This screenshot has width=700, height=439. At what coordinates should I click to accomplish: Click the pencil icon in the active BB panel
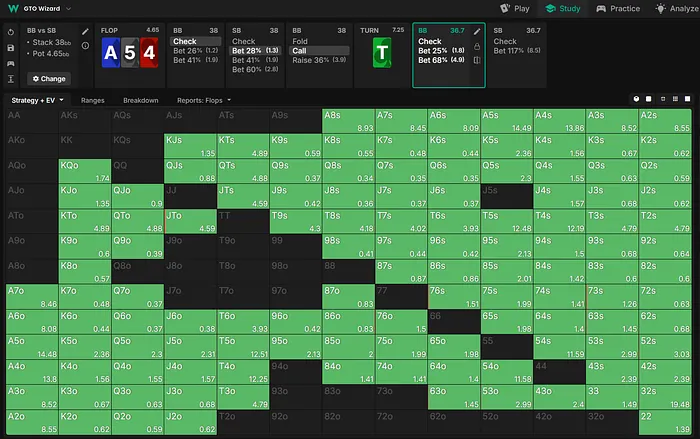477,31
